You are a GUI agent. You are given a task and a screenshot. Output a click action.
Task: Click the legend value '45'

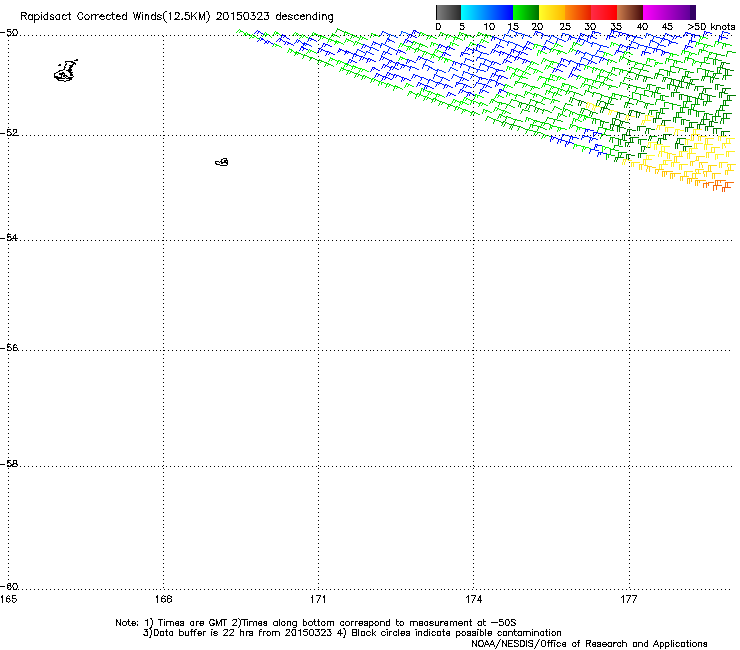(x=667, y=27)
